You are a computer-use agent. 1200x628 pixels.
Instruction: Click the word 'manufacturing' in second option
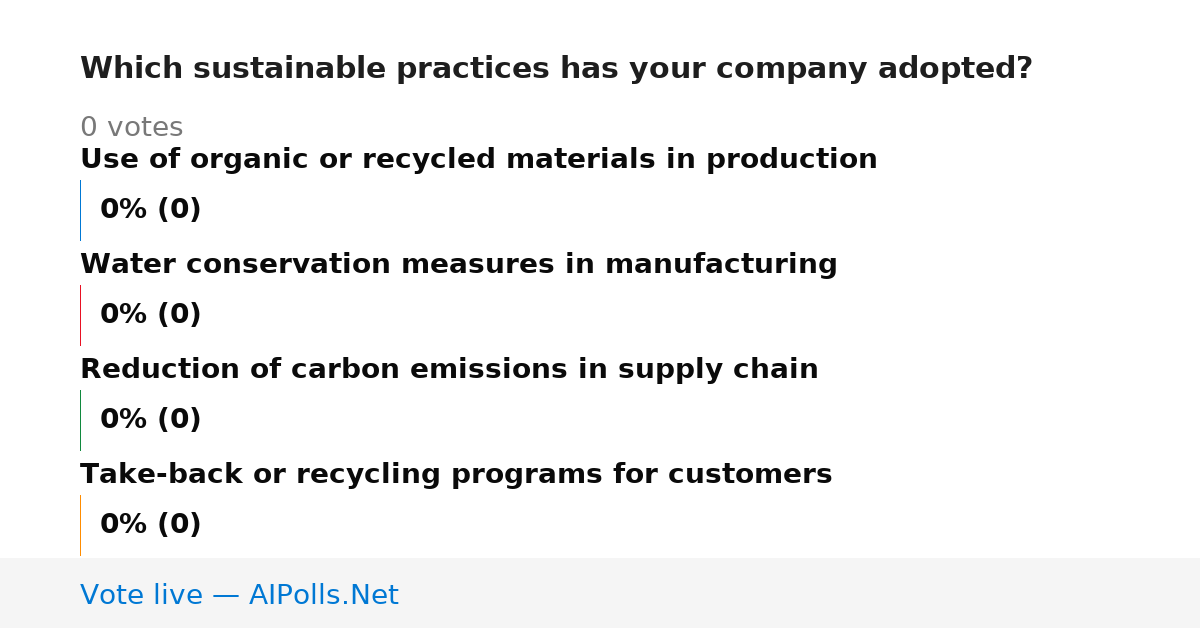pyautogui.click(x=721, y=265)
